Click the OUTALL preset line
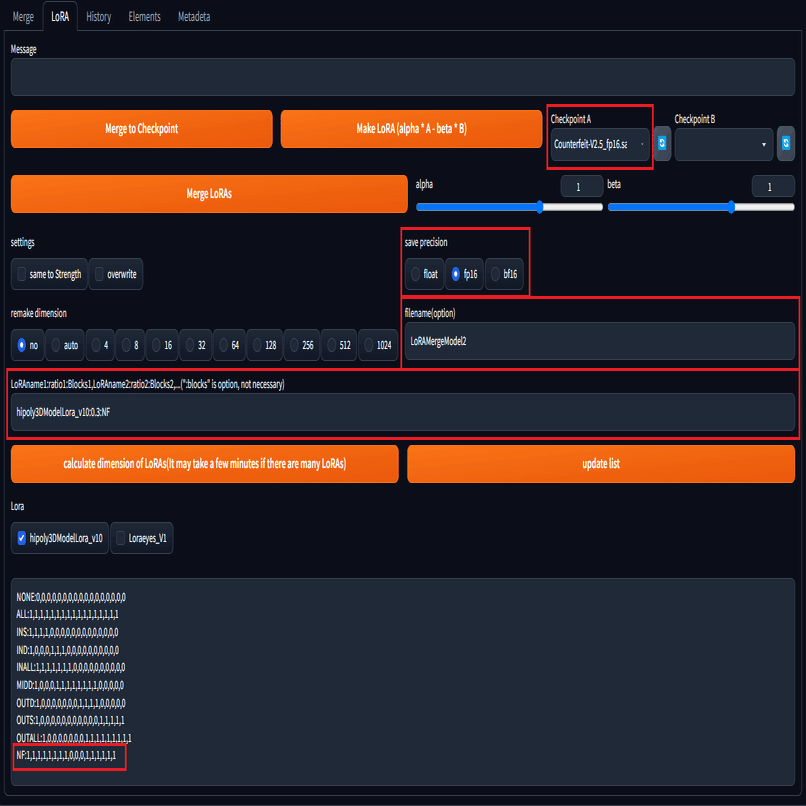 [74, 738]
